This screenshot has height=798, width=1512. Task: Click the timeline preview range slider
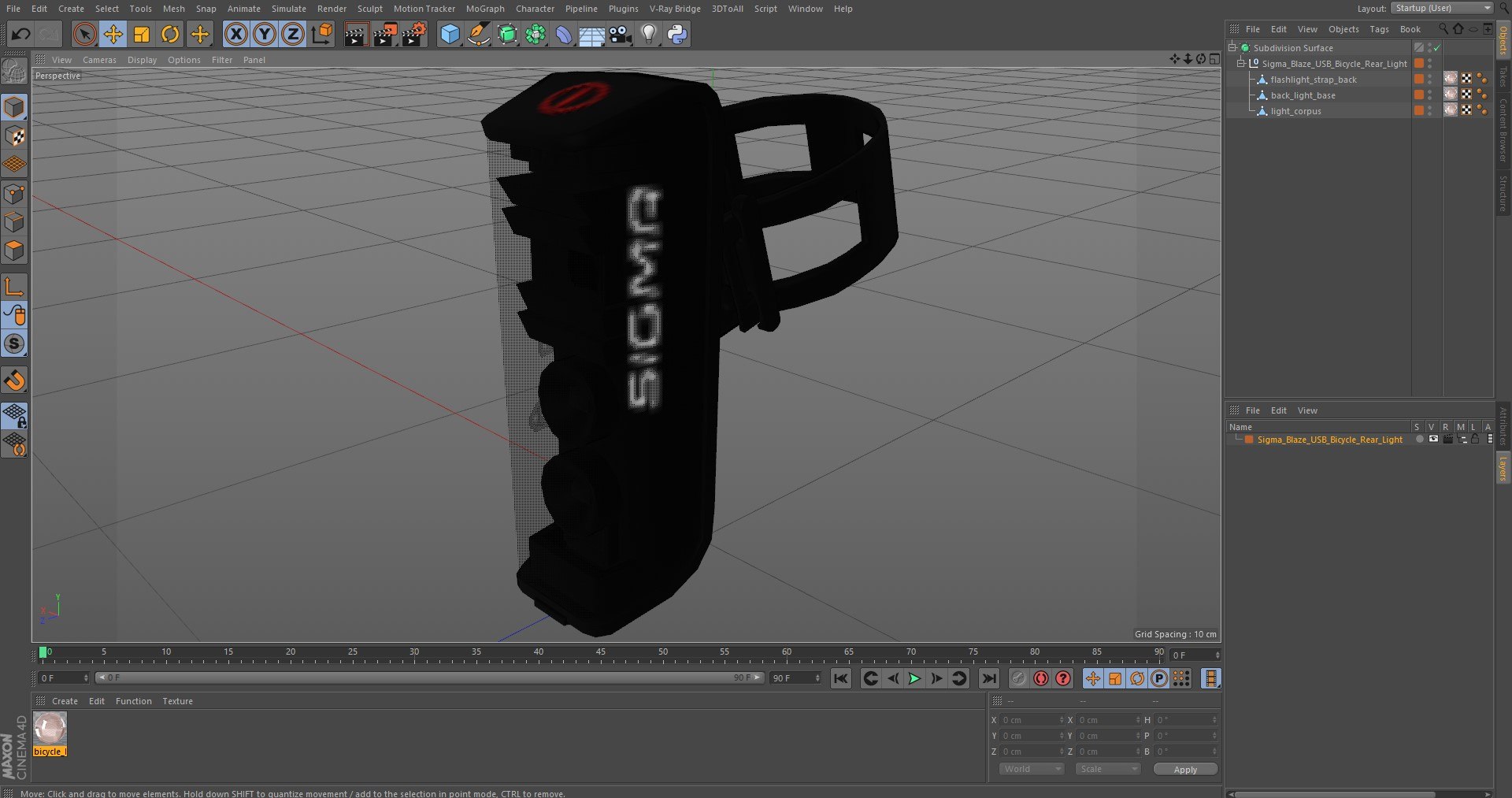click(429, 677)
